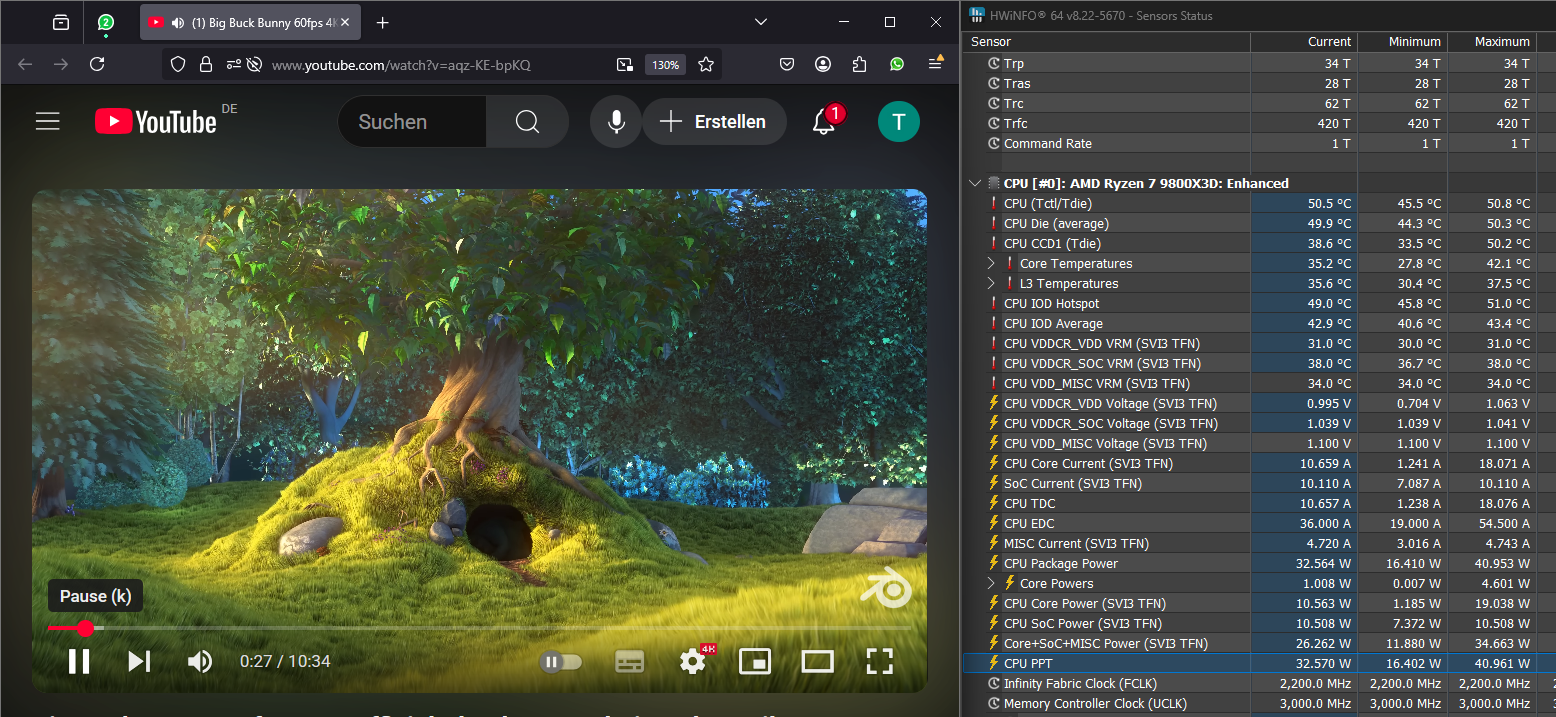The height and width of the screenshot is (717, 1556).
Task: Open the Firefox View icon in tab bar
Action: click(61, 22)
